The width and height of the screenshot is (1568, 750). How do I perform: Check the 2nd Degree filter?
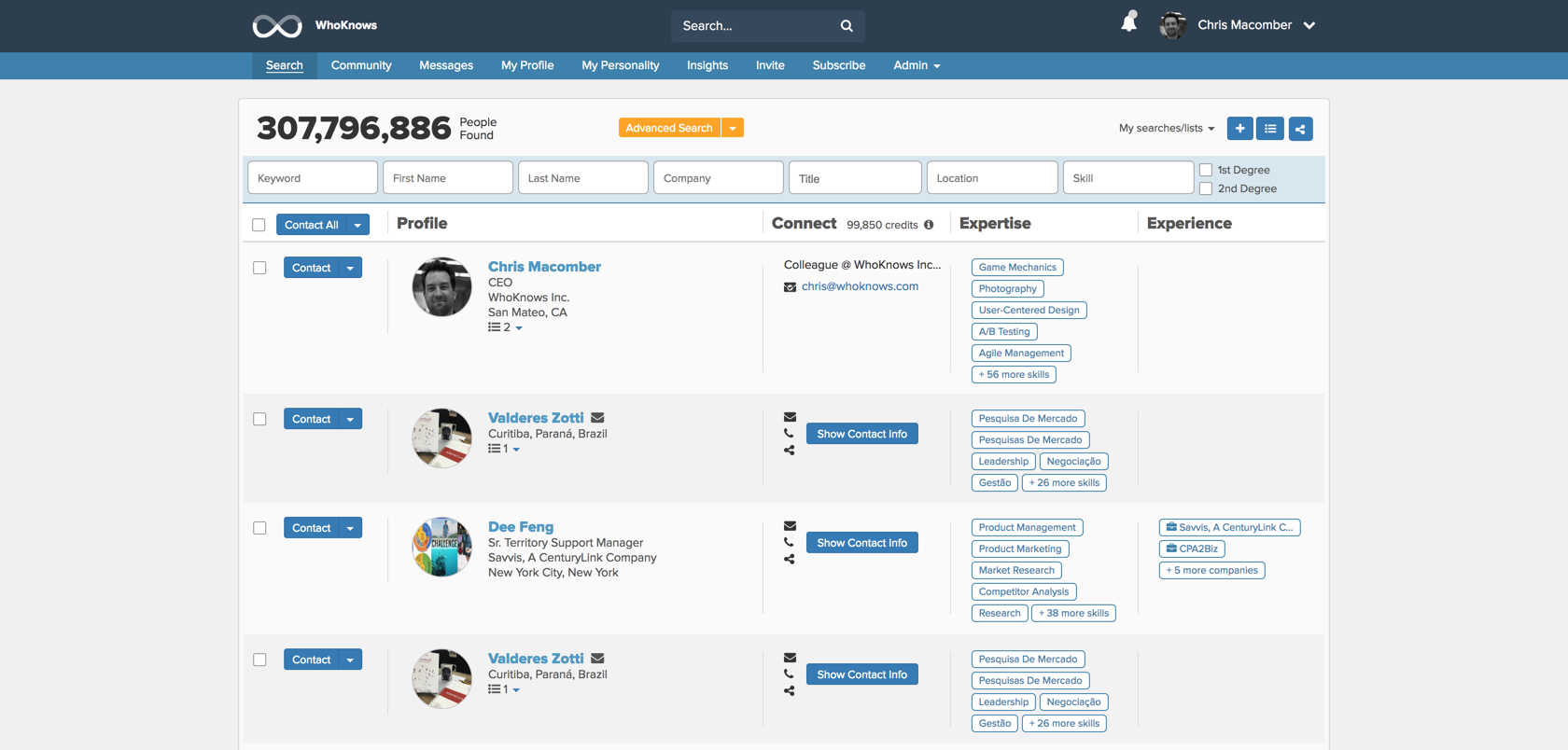(x=1206, y=188)
